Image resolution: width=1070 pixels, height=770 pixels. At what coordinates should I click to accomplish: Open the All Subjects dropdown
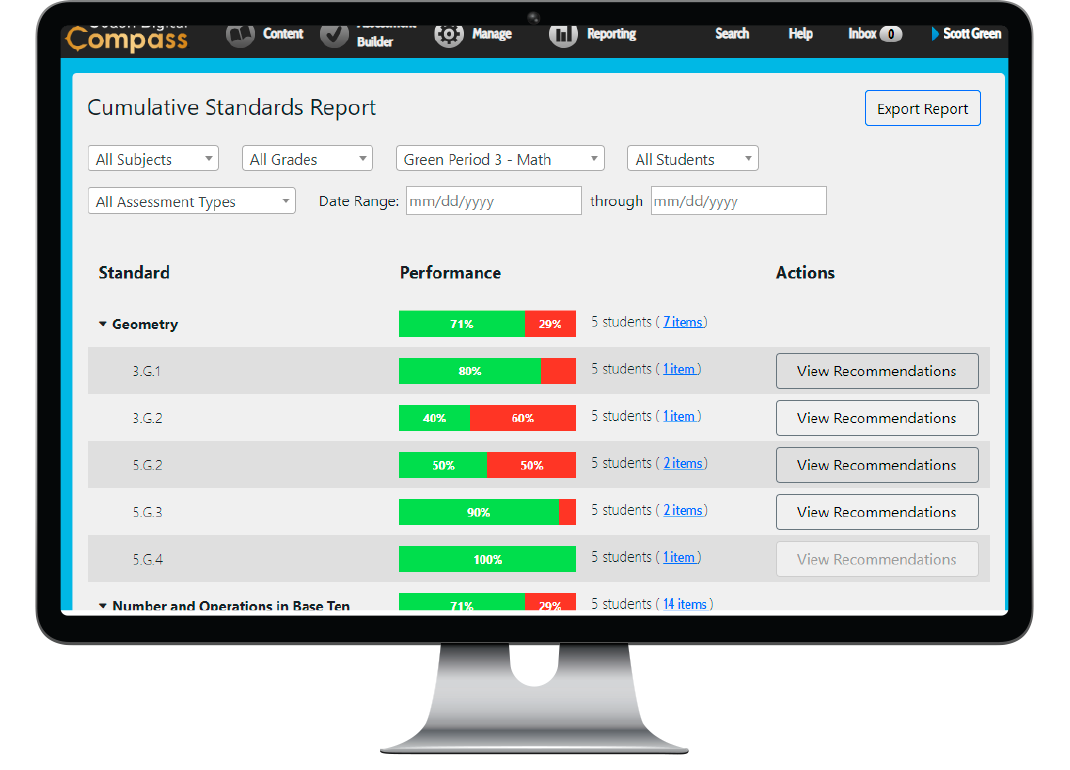tap(152, 158)
